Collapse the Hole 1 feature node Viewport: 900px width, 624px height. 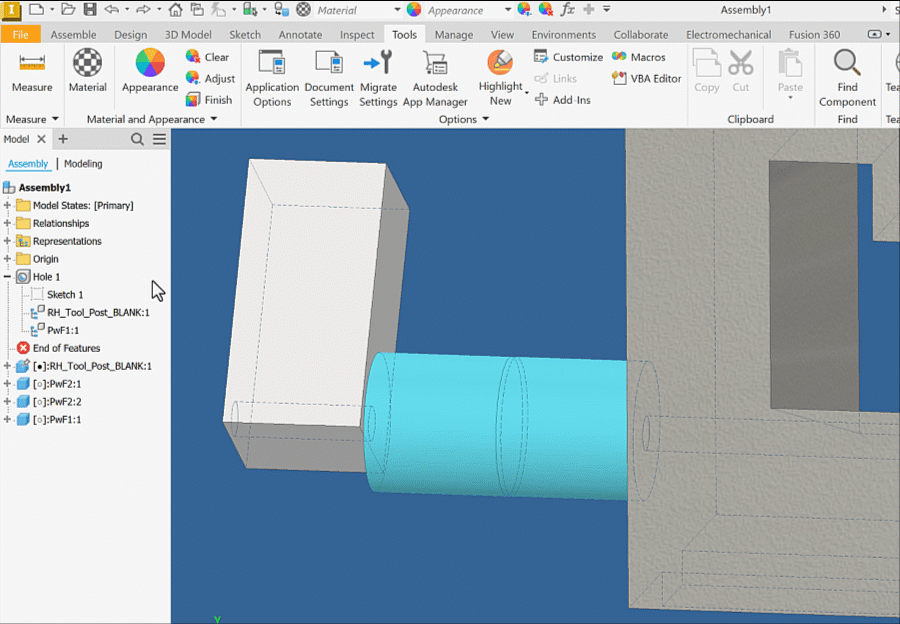pos(7,276)
